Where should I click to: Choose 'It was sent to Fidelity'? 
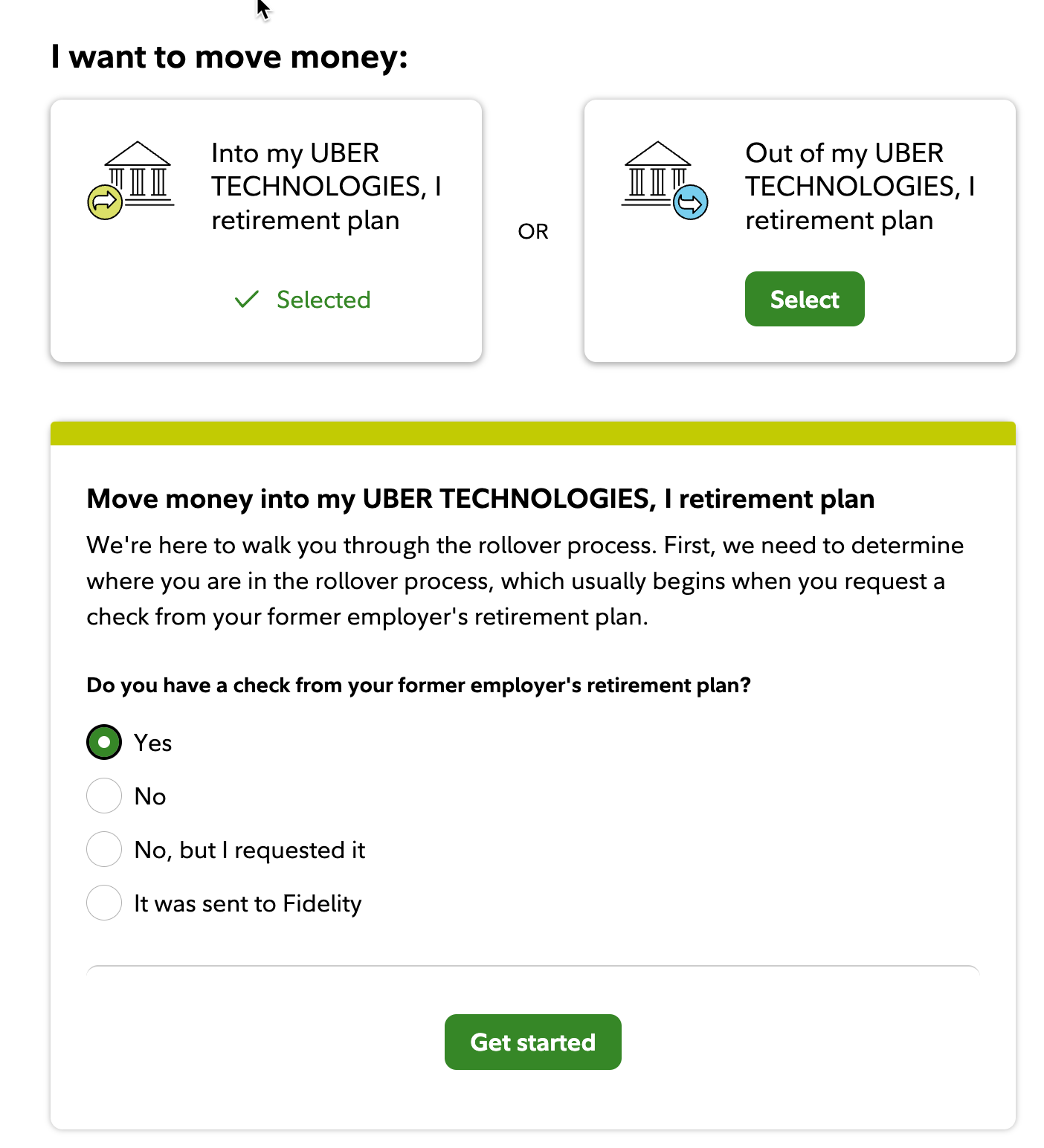pos(103,903)
